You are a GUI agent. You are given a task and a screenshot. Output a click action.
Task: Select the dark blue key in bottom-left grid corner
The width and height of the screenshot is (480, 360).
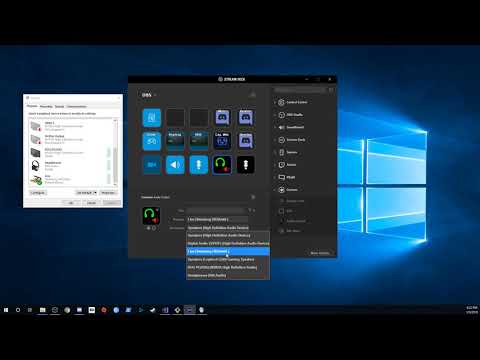152,165
